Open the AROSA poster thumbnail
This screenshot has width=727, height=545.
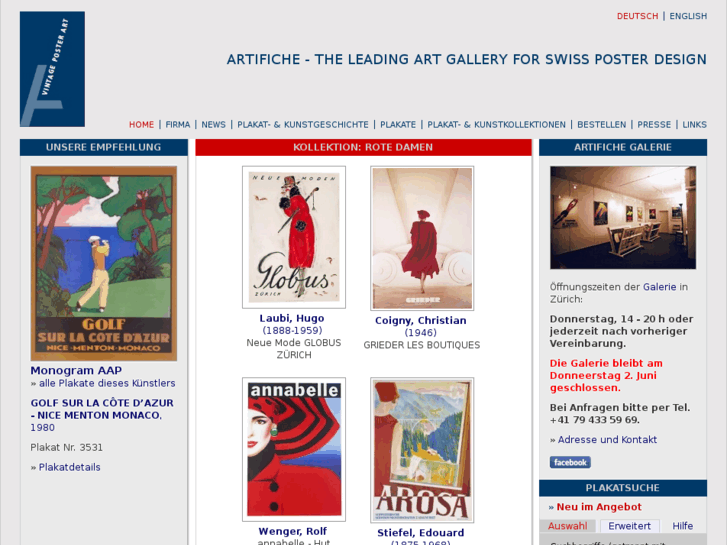pos(422,450)
